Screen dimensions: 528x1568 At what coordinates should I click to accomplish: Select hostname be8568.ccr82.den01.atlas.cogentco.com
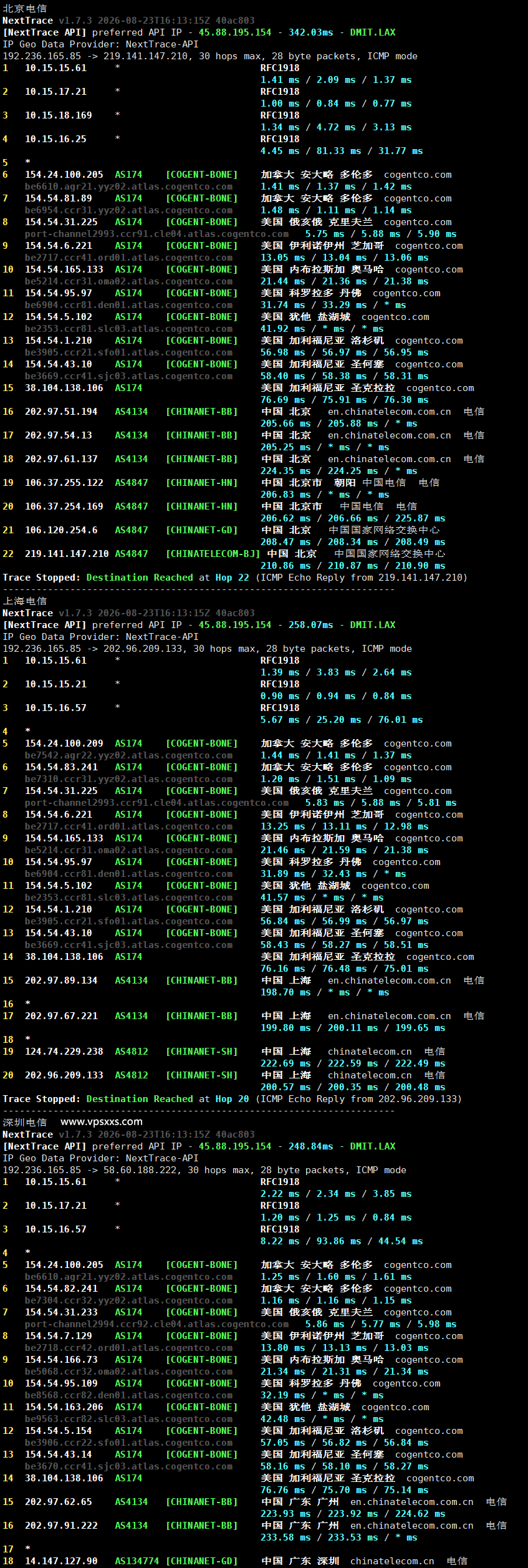(128, 1395)
